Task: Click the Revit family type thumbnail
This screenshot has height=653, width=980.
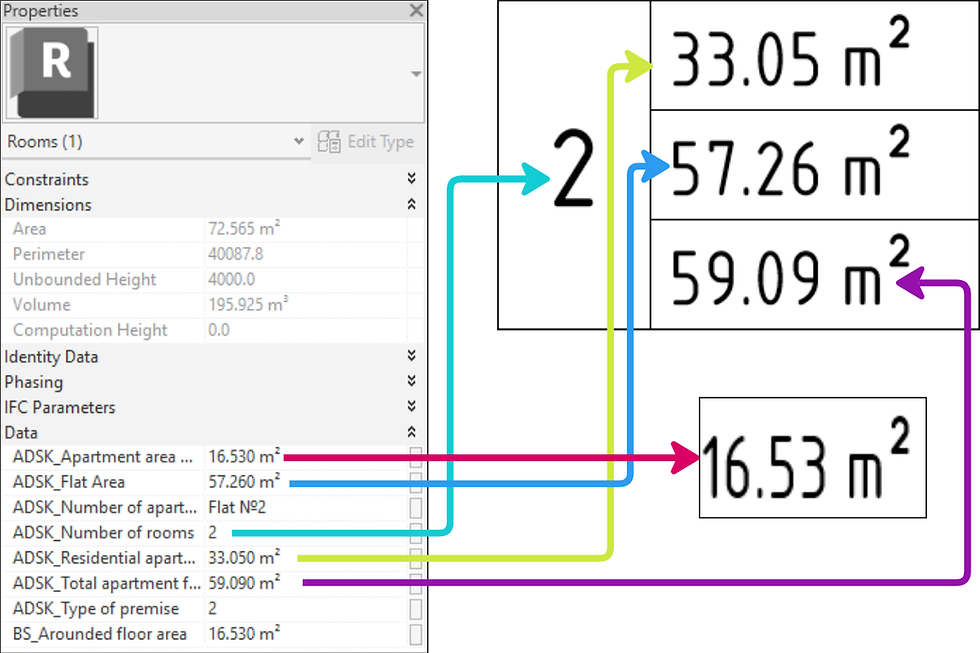Action: point(52,72)
